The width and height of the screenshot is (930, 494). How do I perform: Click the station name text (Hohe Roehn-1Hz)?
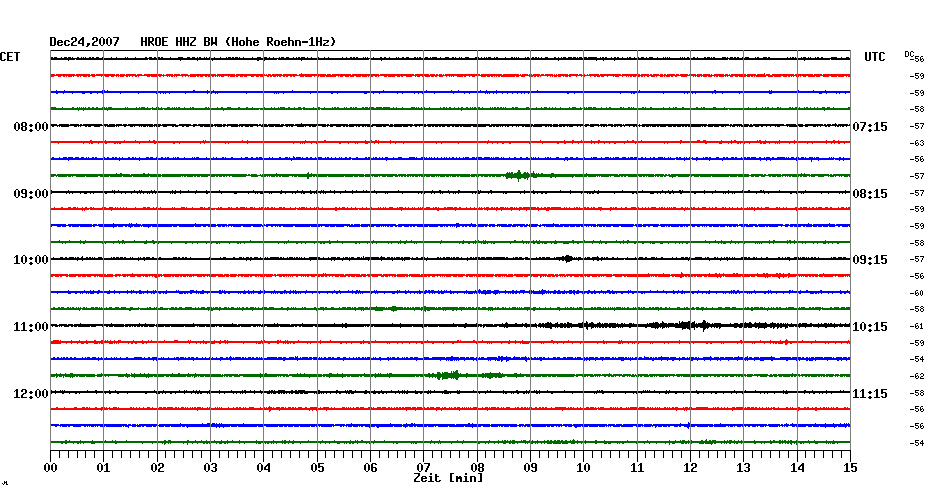pos(281,42)
